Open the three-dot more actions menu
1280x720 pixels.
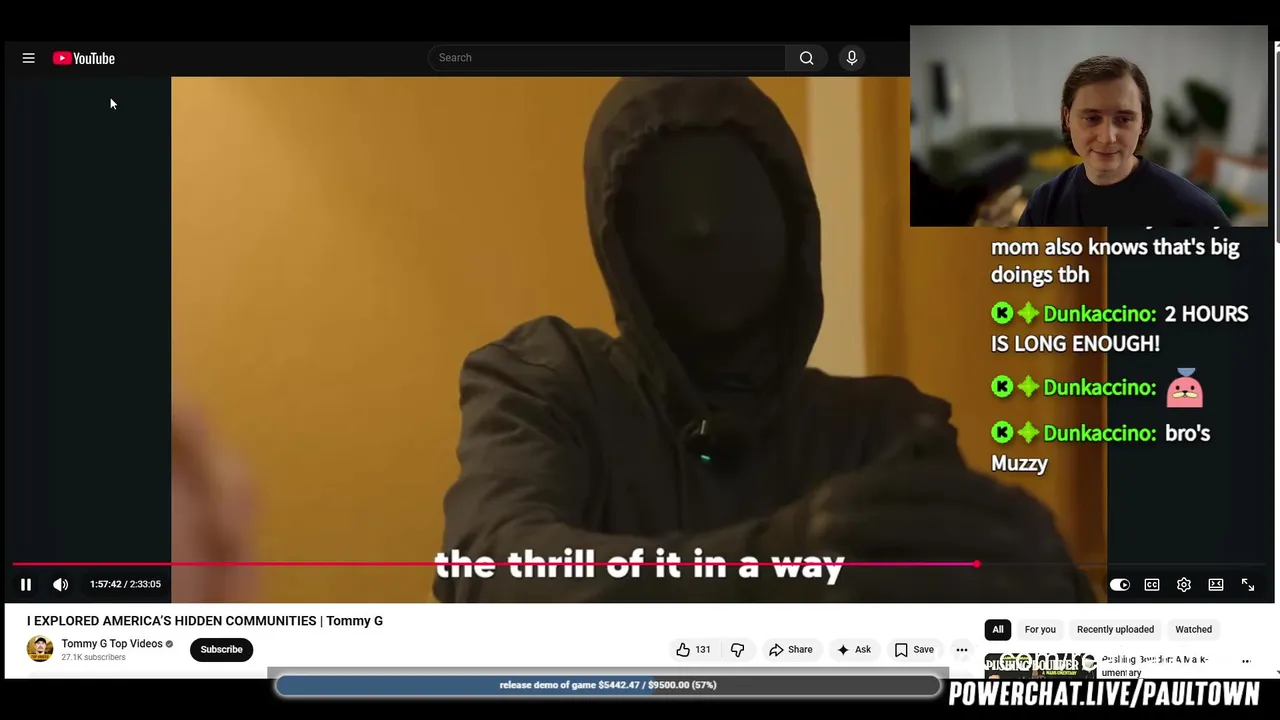(x=962, y=649)
